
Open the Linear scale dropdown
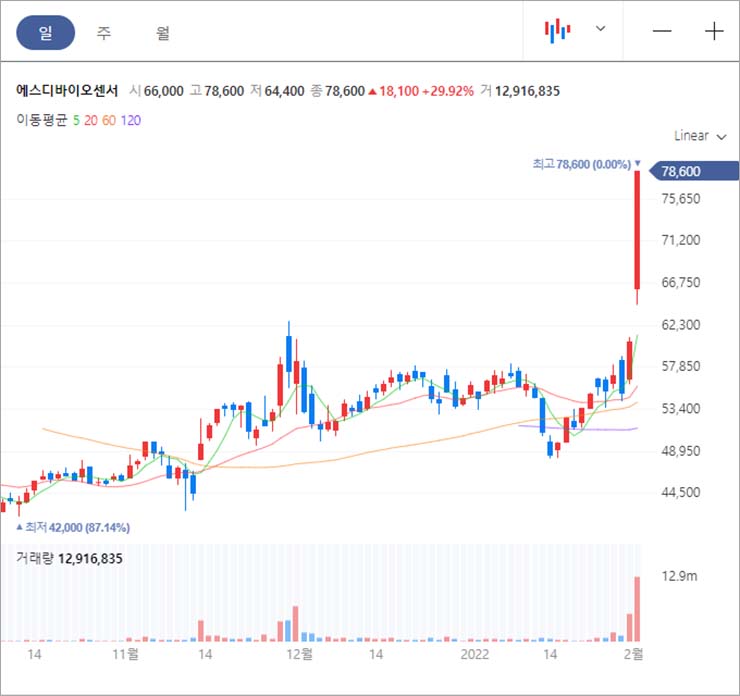[x=700, y=136]
